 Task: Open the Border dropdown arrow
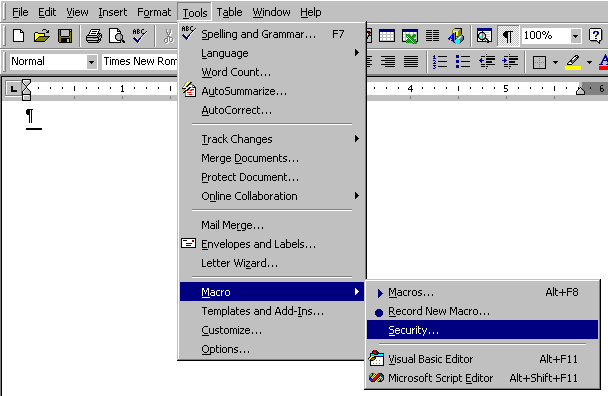click(555, 62)
